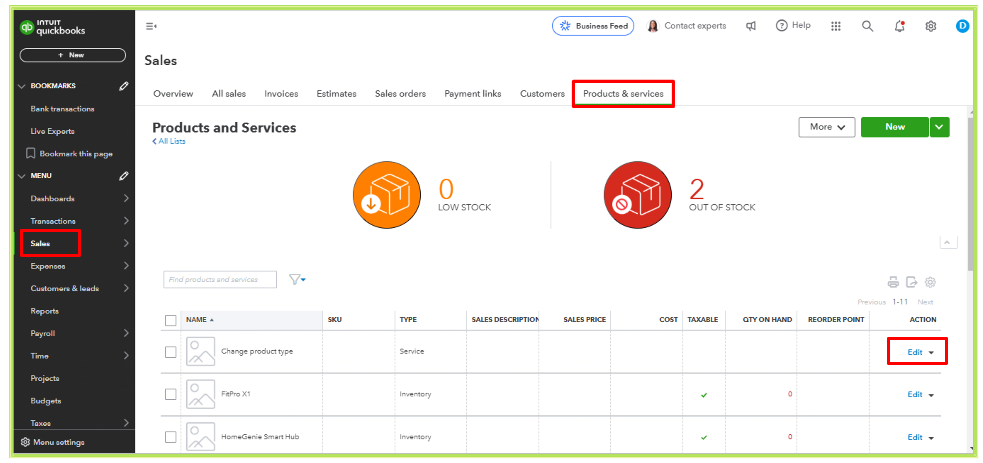Click Contact experts
The height and width of the screenshot is (463, 983).
[686, 26]
